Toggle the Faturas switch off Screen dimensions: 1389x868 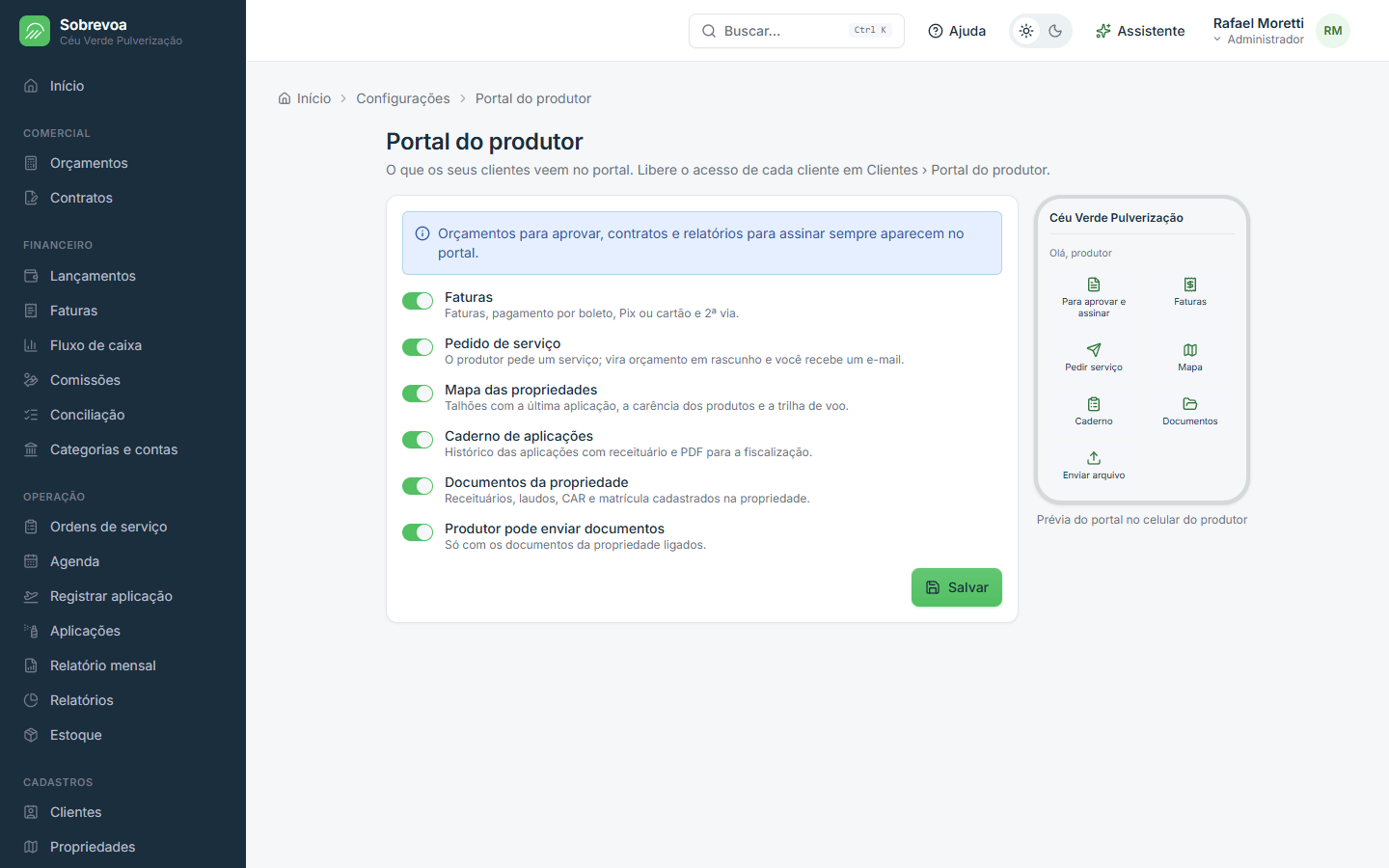point(418,301)
